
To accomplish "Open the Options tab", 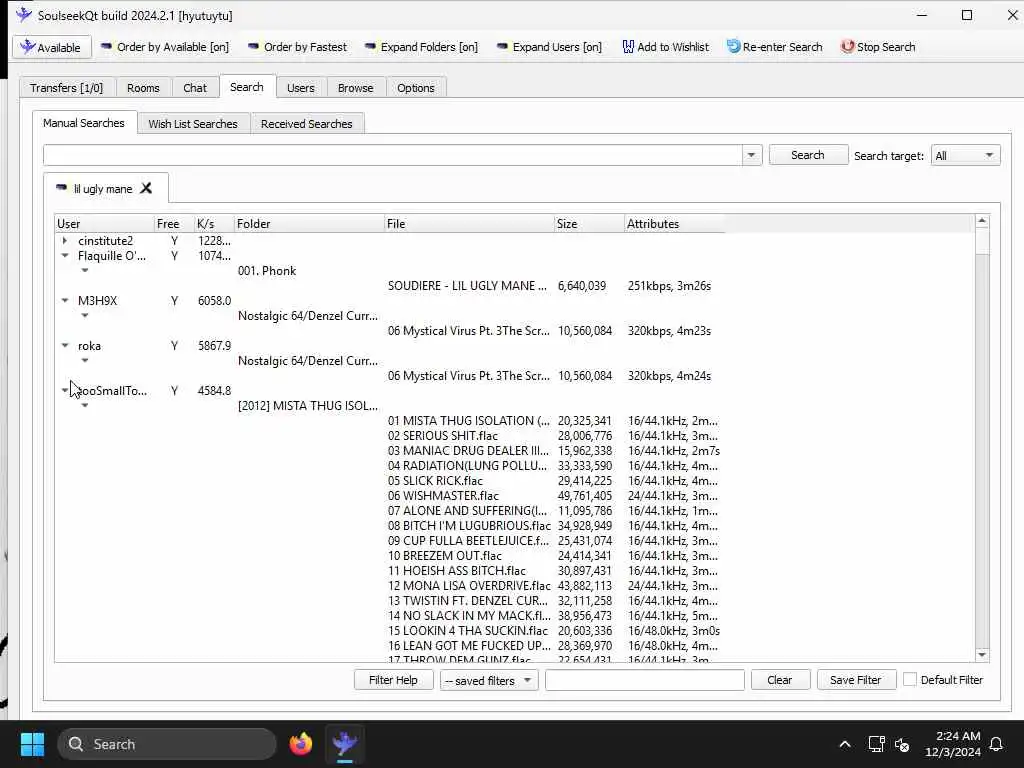I will (x=415, y=88).
